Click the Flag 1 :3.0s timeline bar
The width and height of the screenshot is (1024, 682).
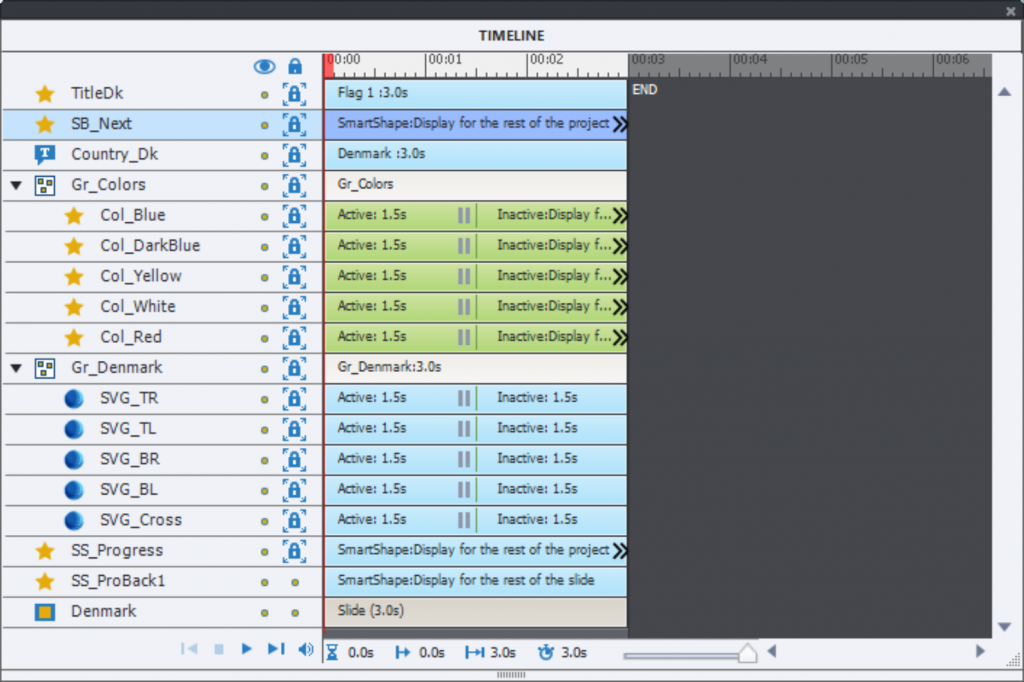click(x=475, y=94)
